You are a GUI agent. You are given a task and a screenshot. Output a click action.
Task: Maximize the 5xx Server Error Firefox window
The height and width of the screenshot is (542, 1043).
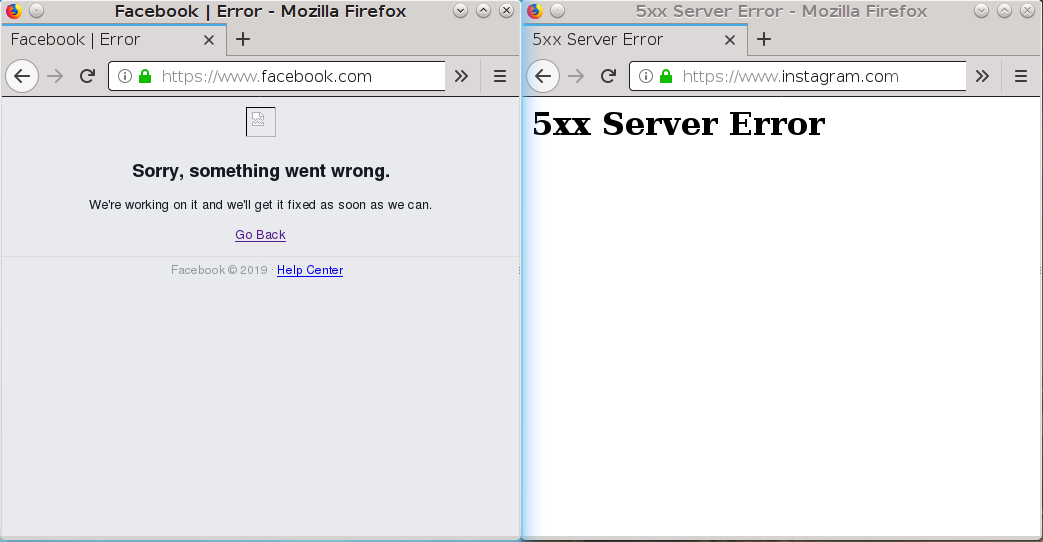pyautogui.click(x=1004, y=11)
